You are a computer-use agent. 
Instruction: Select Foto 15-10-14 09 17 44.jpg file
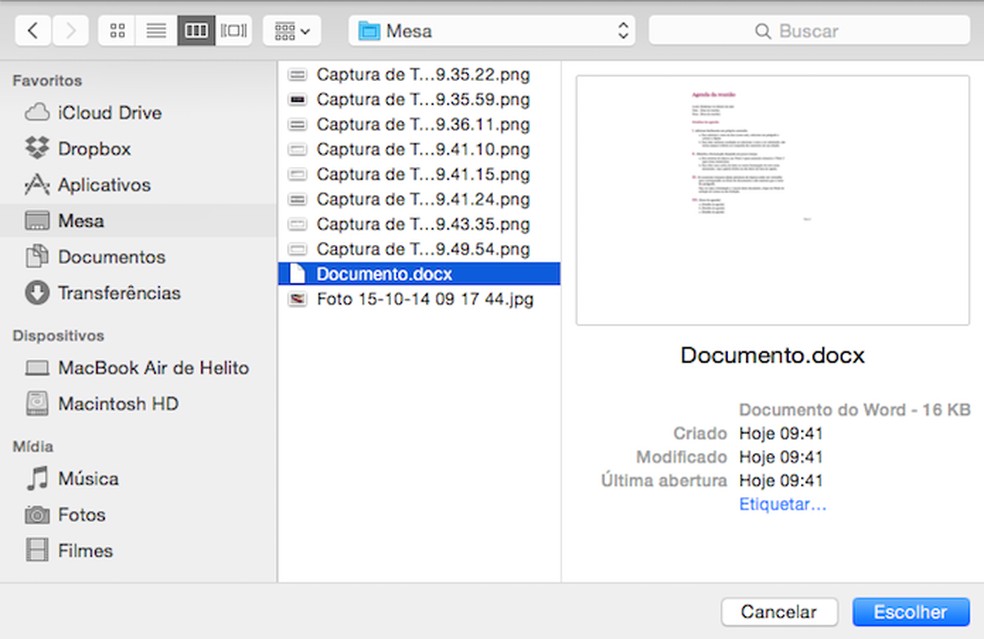(424, 299)
